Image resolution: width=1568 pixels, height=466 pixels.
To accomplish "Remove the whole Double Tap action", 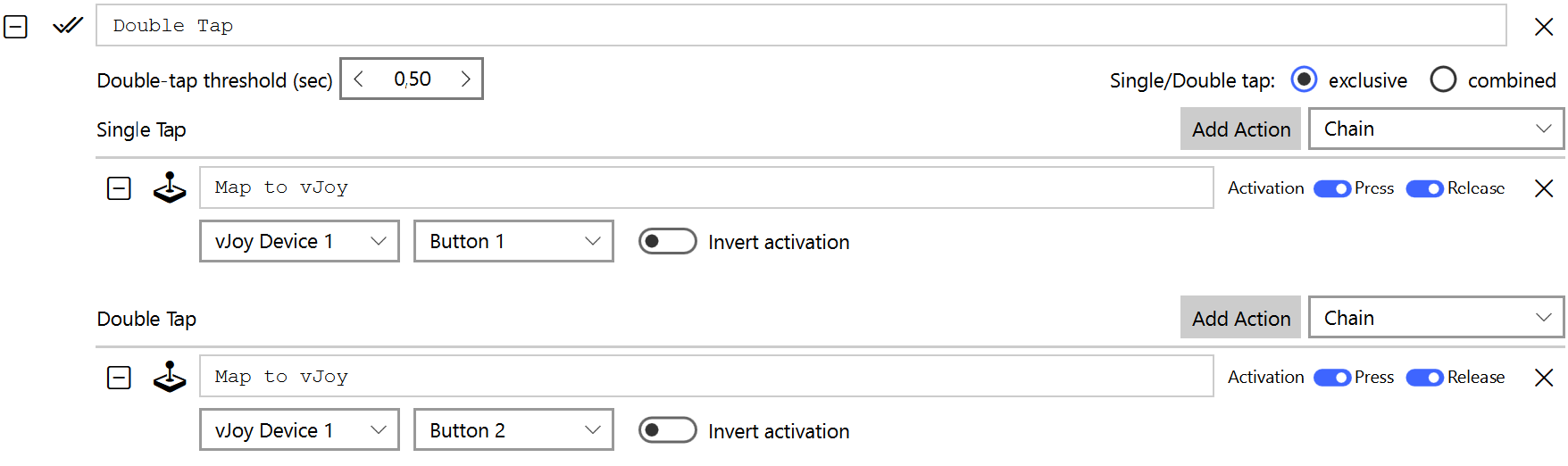I will point(1543,27).
